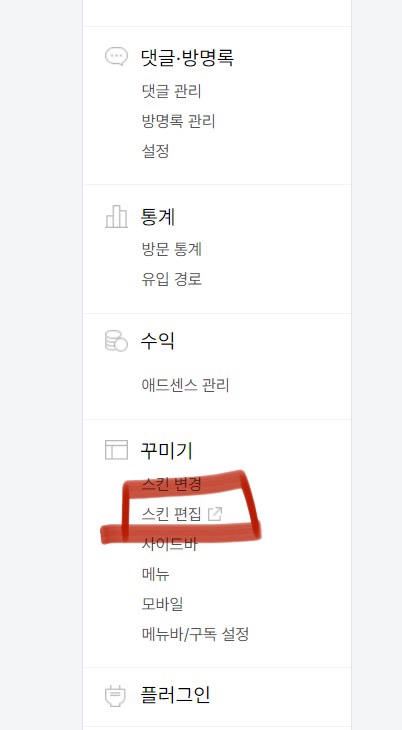Select 모바일 under 꾸미기
The width and height of the screenshot is (402, 730).
[163, 604]
